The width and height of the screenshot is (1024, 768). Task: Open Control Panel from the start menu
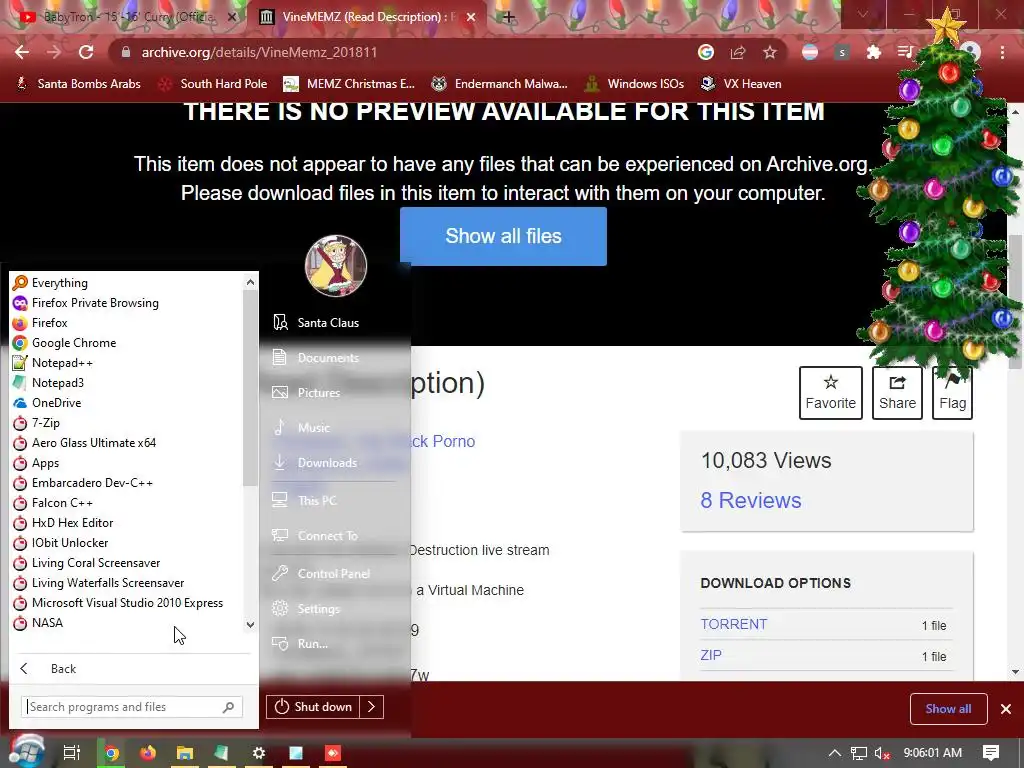tap(334, 573)
